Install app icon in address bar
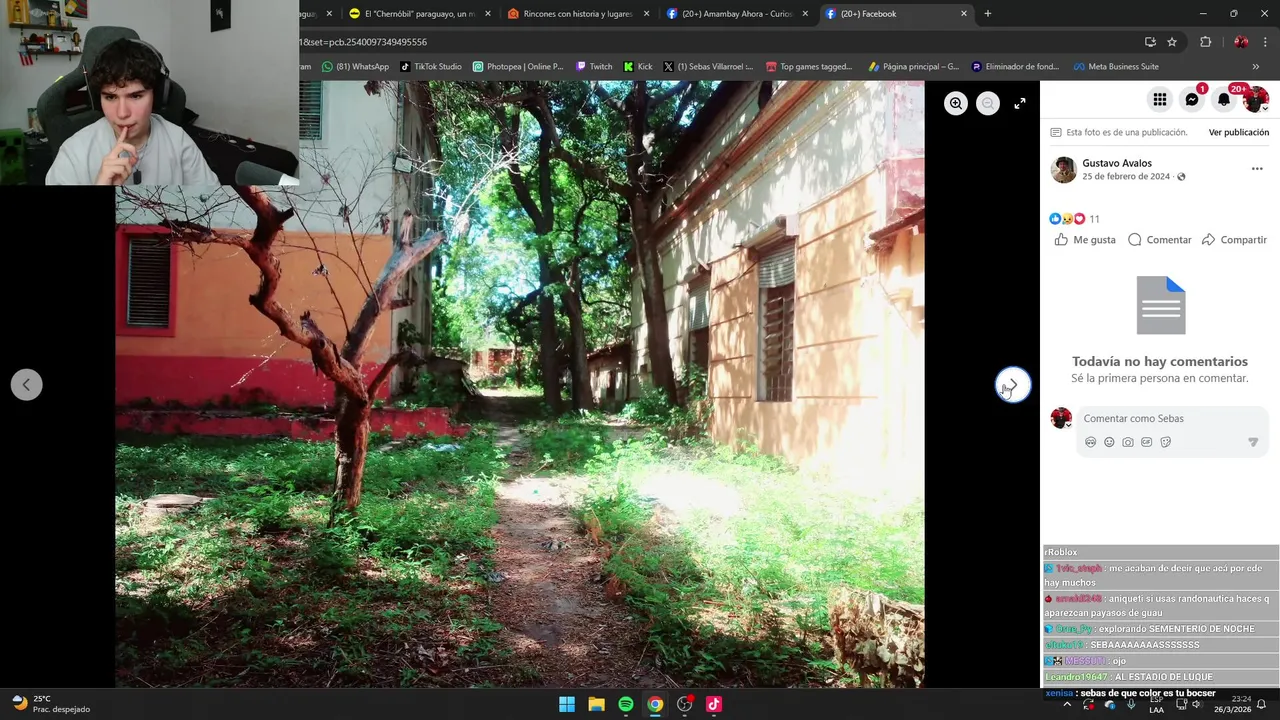The height and width of the screenshot is (720, 1280). (x=1150, y=42)
